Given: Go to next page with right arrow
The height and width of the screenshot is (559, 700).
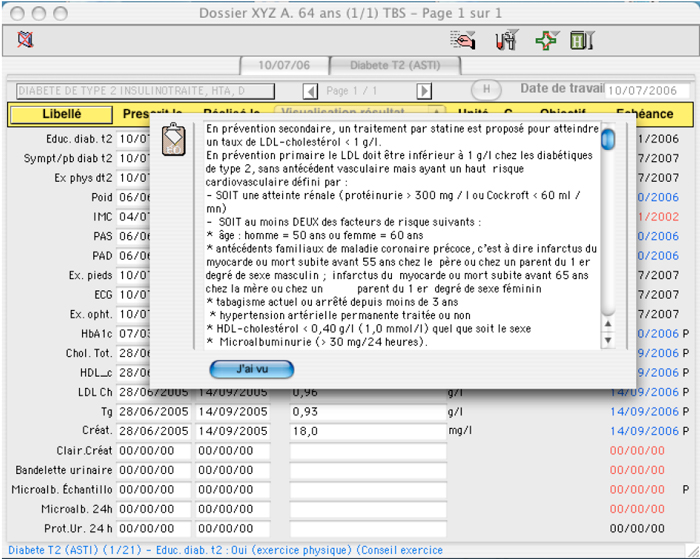Looking at the screenshot, I should pos(424,91).
